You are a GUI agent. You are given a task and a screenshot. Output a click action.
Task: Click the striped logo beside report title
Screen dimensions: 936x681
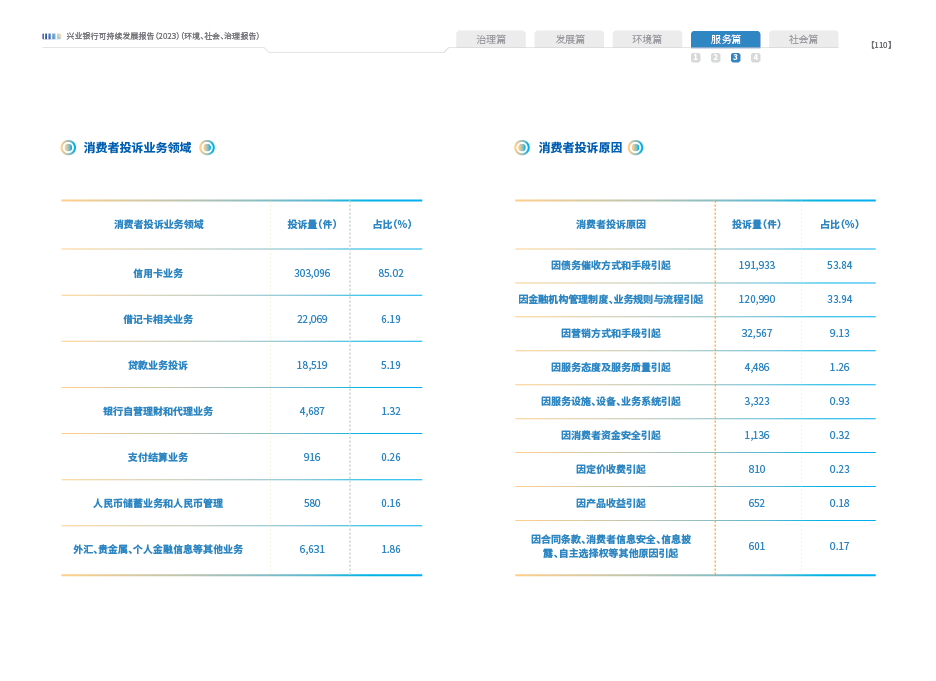click(51, 37)
